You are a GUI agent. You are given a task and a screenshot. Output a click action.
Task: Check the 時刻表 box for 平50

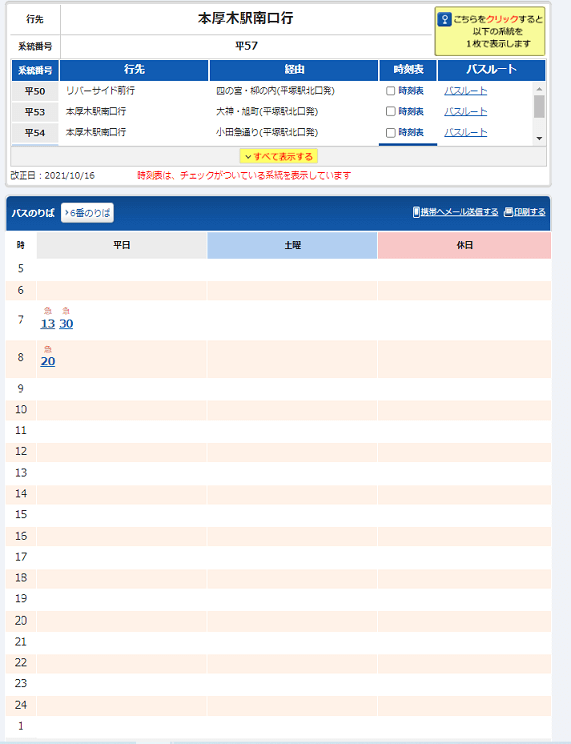391,91
